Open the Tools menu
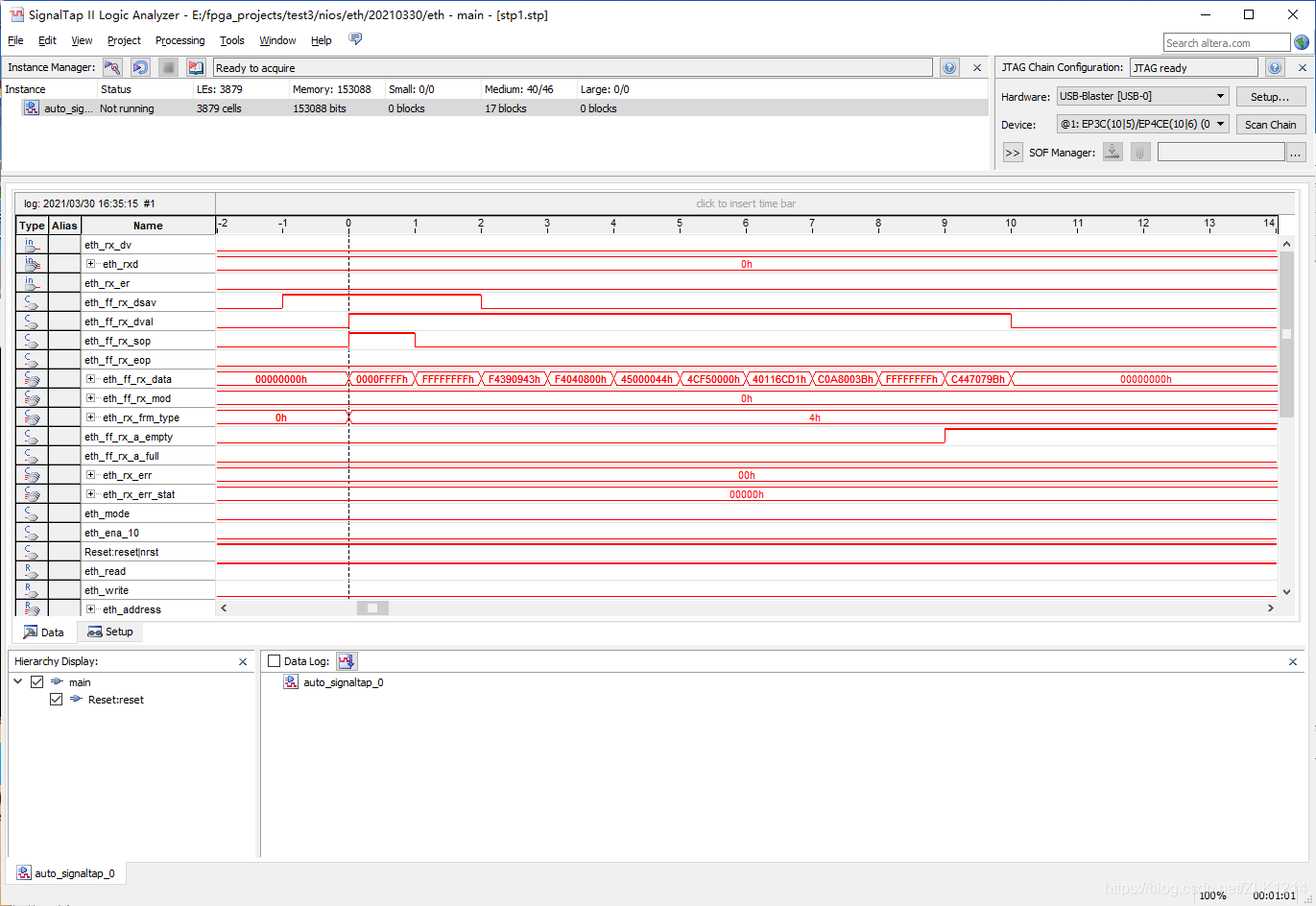 232,40
